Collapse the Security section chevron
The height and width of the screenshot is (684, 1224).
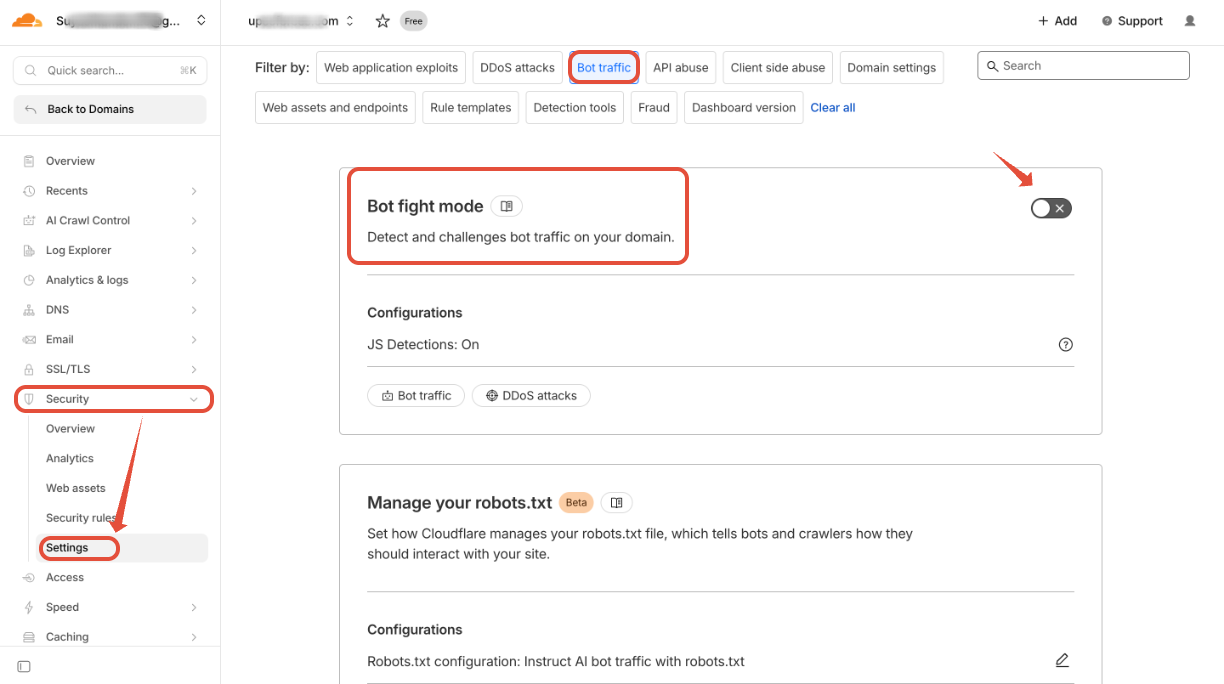point(194,399)
